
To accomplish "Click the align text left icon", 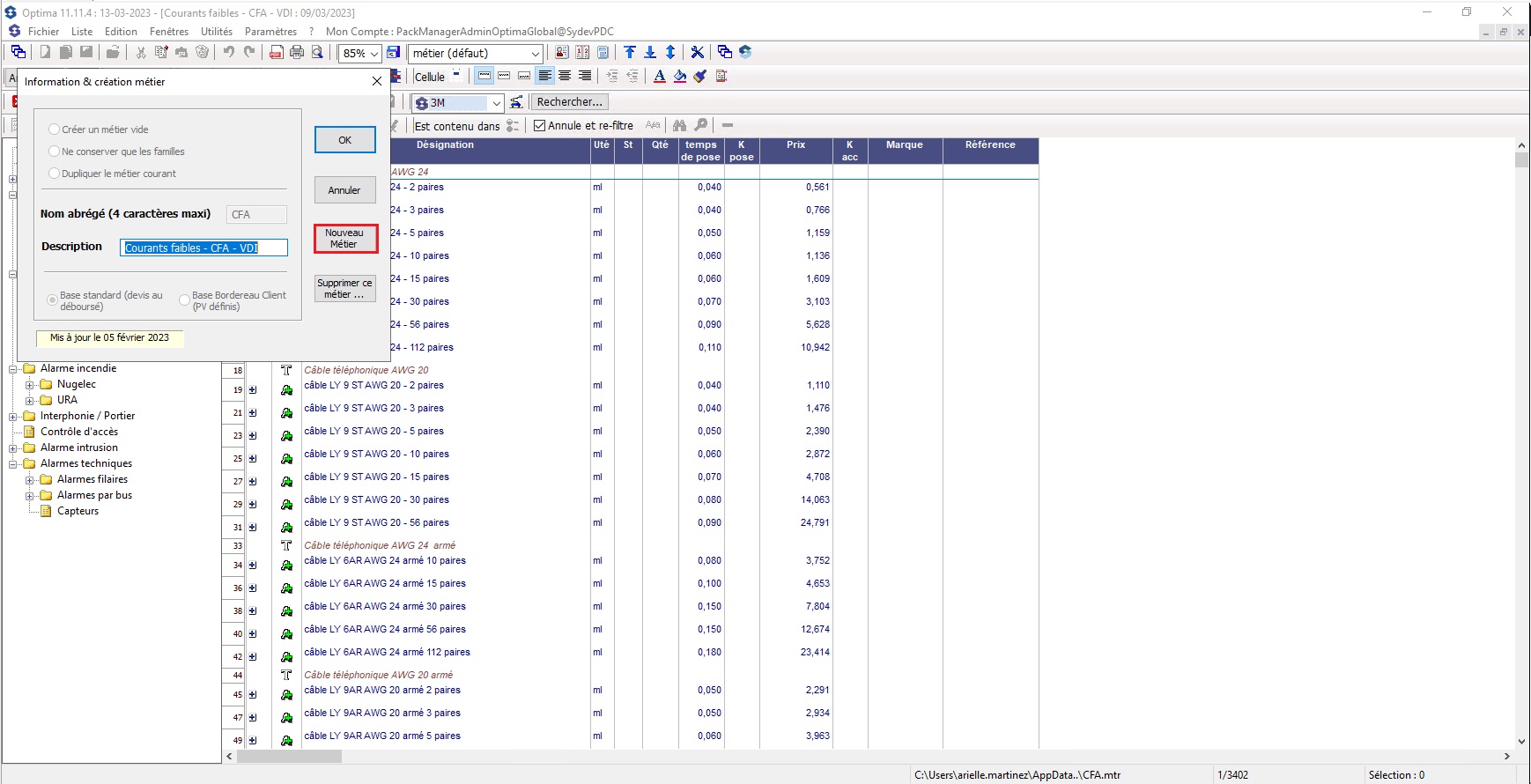I will [545, 76].
